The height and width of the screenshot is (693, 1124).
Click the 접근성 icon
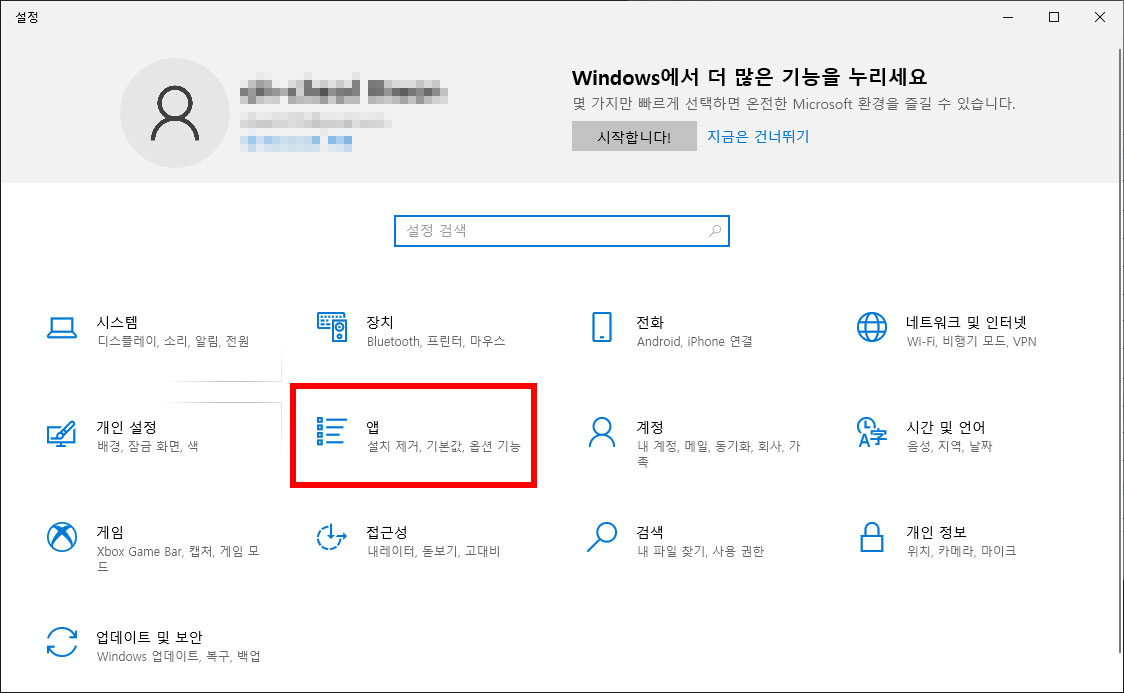(331, 537)
